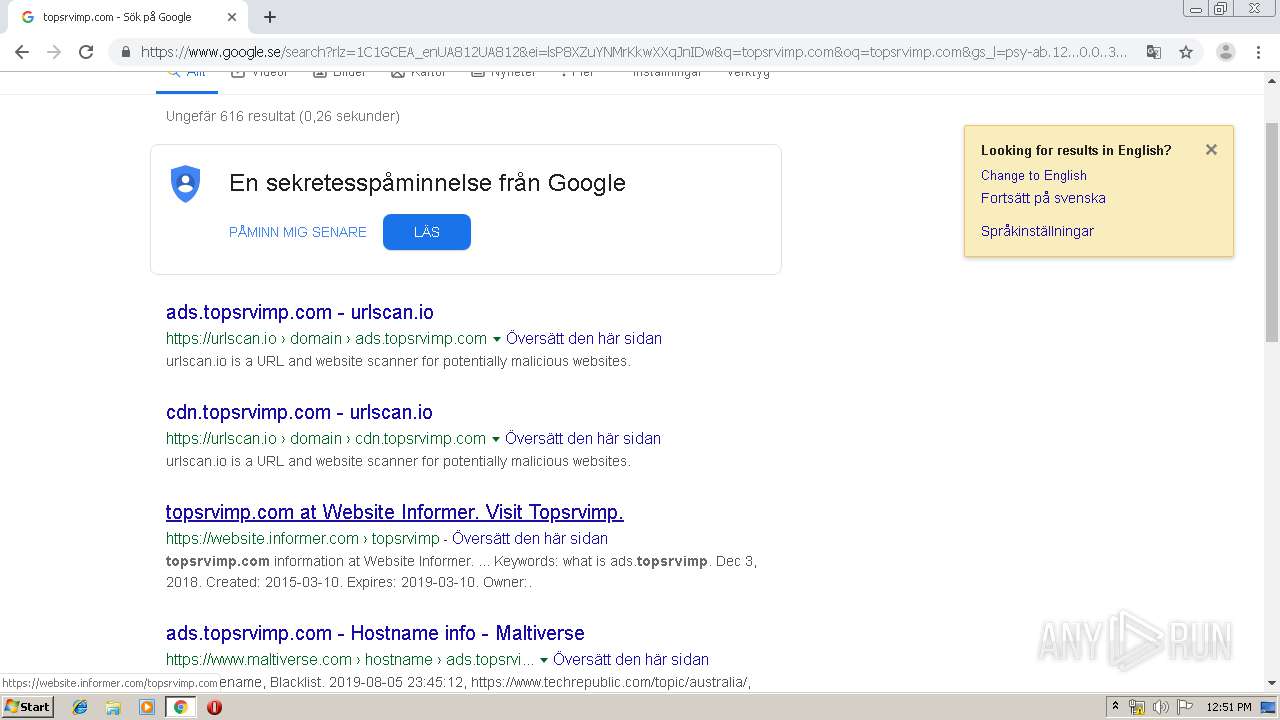Click the address bar URL field

pos(634,52)
